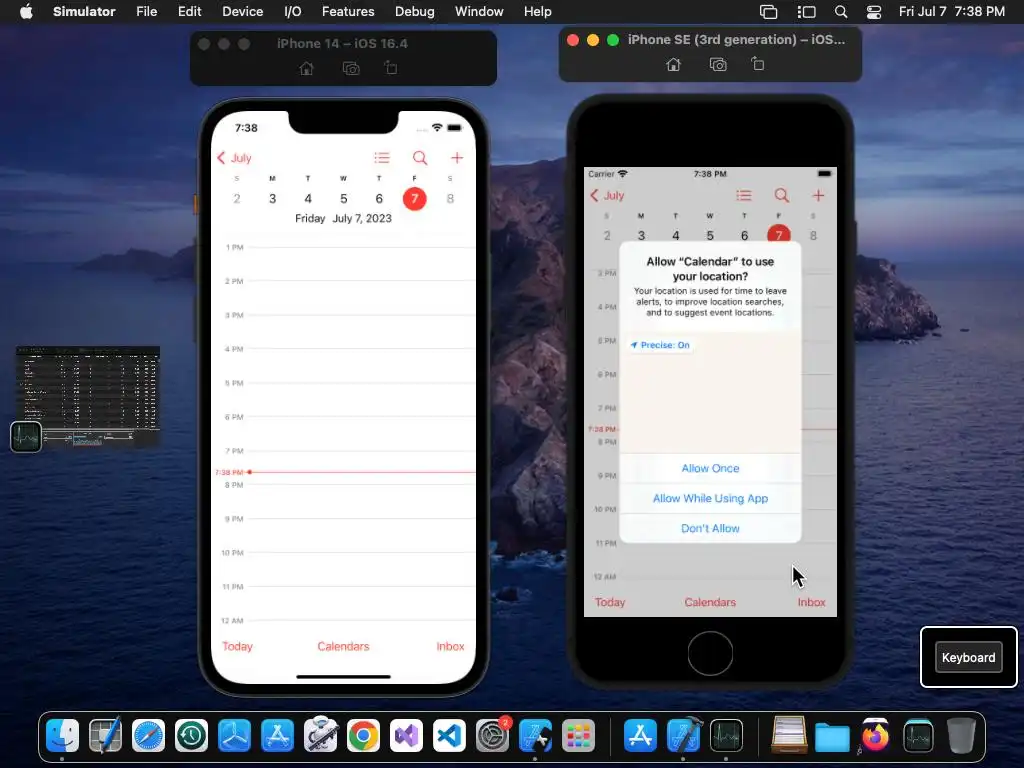Open System Preferences from the Dock
Viewport: 1024px width, 768px height.
(492, 736)
